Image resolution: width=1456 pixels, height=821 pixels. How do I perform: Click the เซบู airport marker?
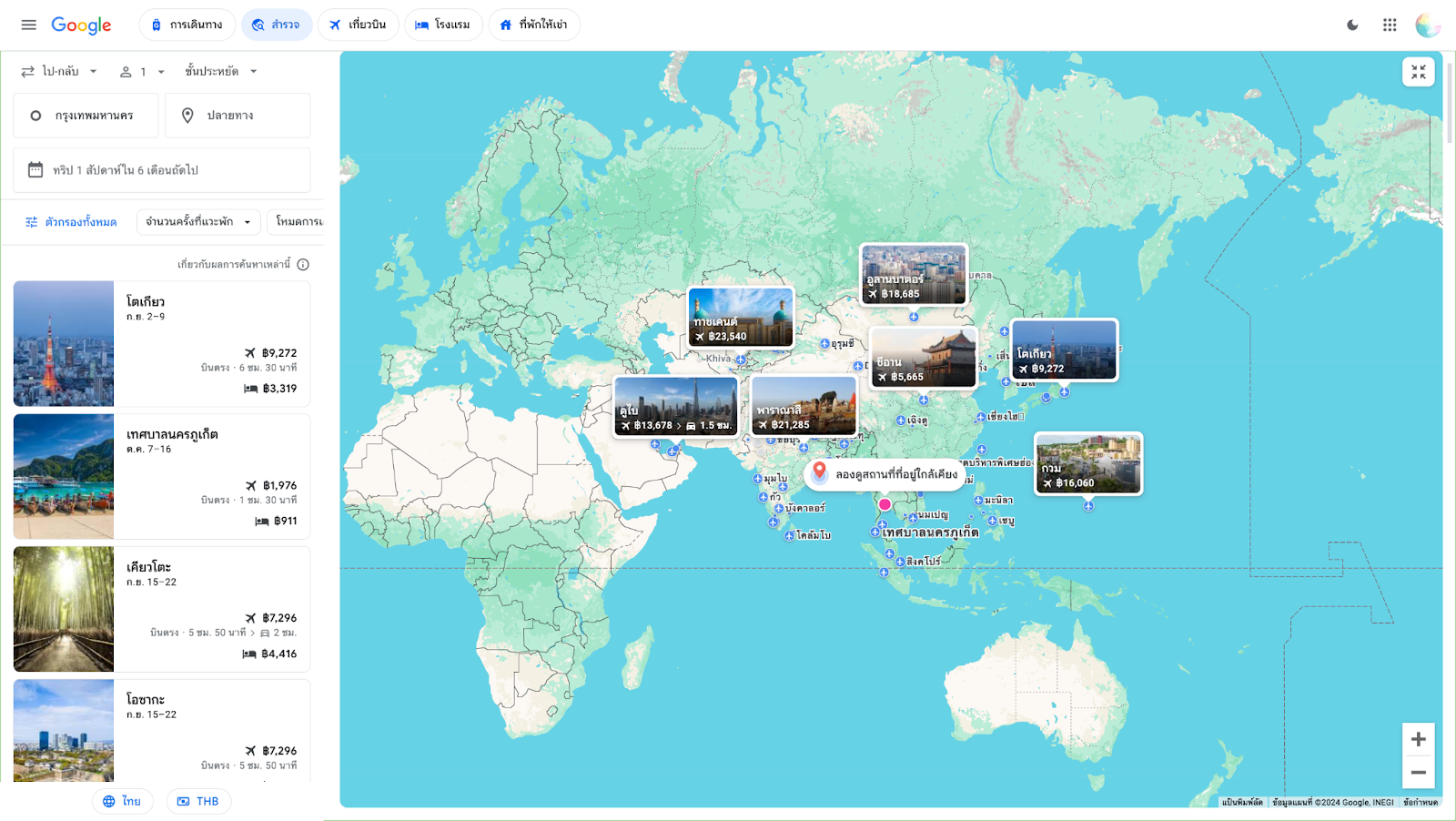[993, 521]
